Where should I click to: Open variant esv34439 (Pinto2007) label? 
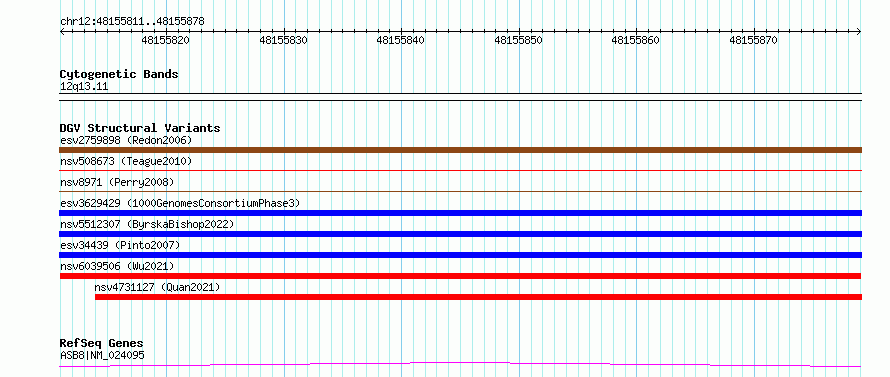click(120, 245)
